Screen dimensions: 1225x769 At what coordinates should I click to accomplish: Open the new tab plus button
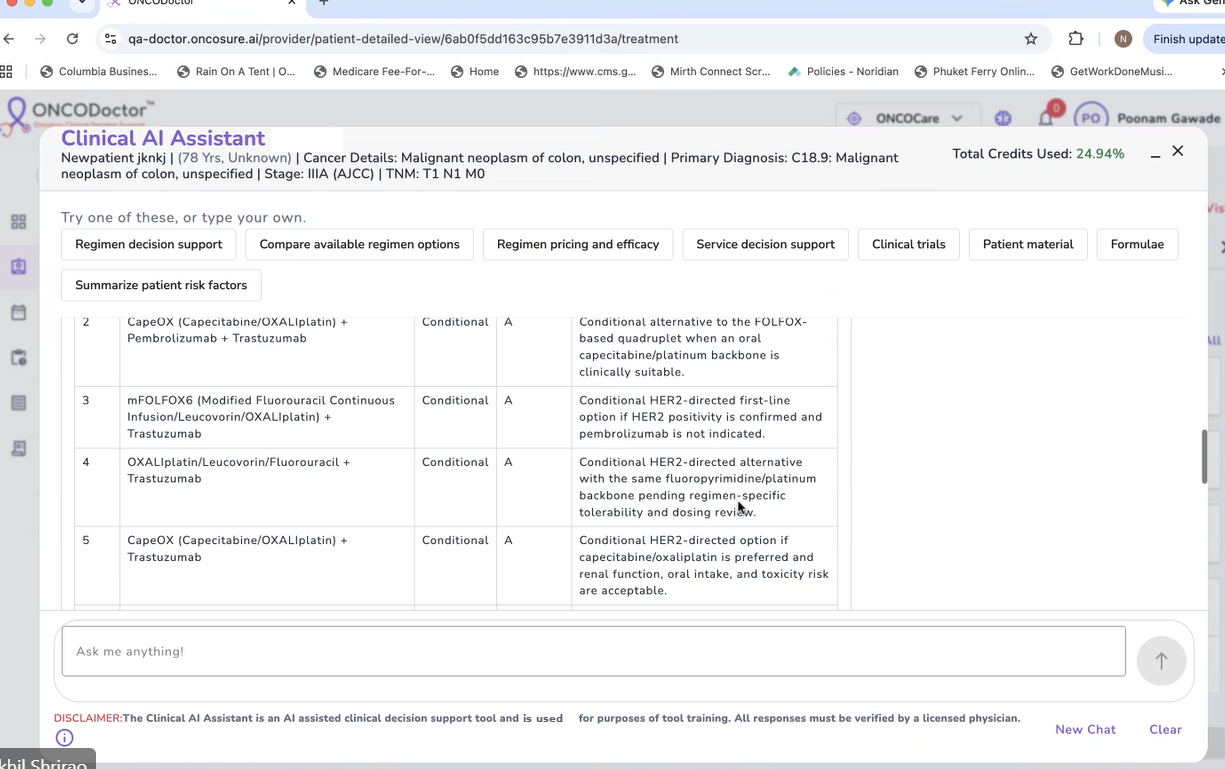point(324,4)
